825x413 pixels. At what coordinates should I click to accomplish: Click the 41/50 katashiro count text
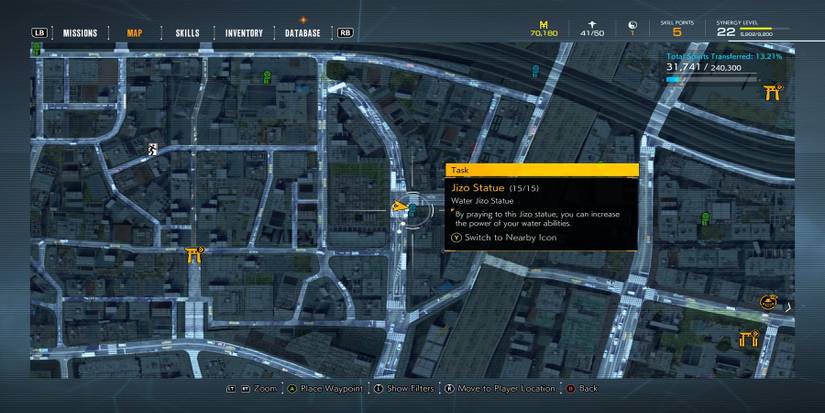592,33
